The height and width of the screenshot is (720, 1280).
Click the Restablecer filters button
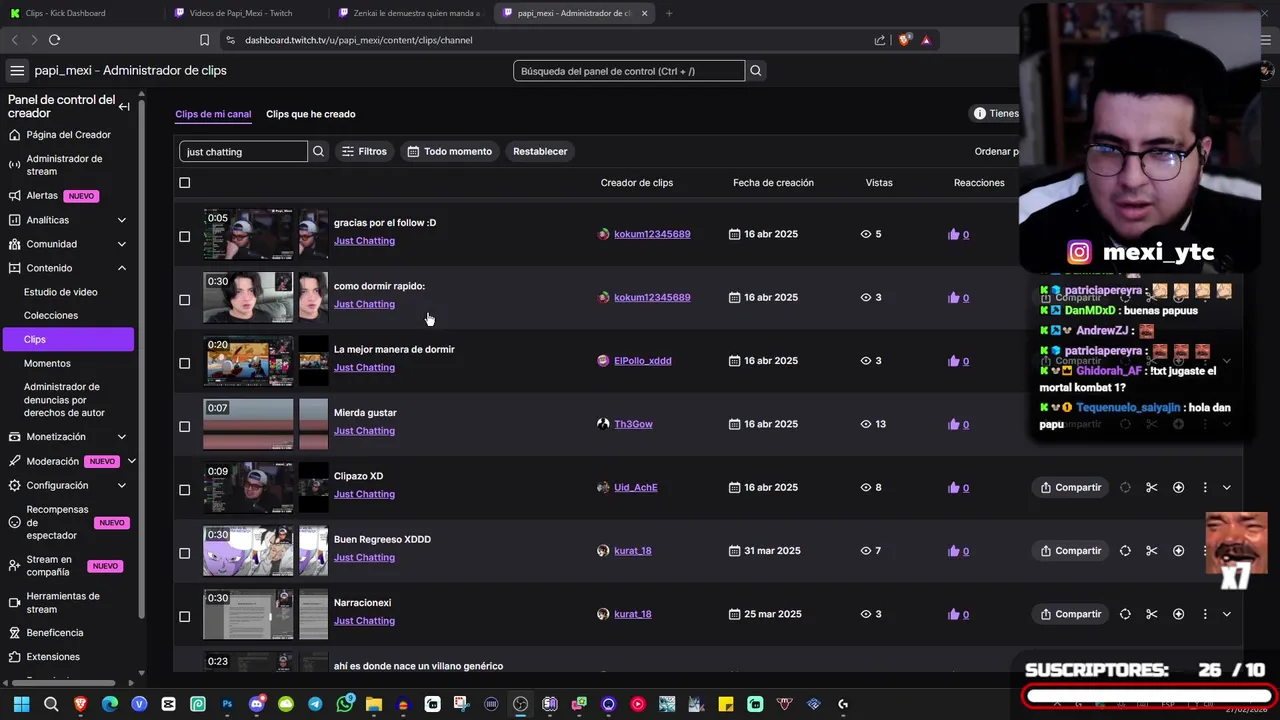click(540, 152)
